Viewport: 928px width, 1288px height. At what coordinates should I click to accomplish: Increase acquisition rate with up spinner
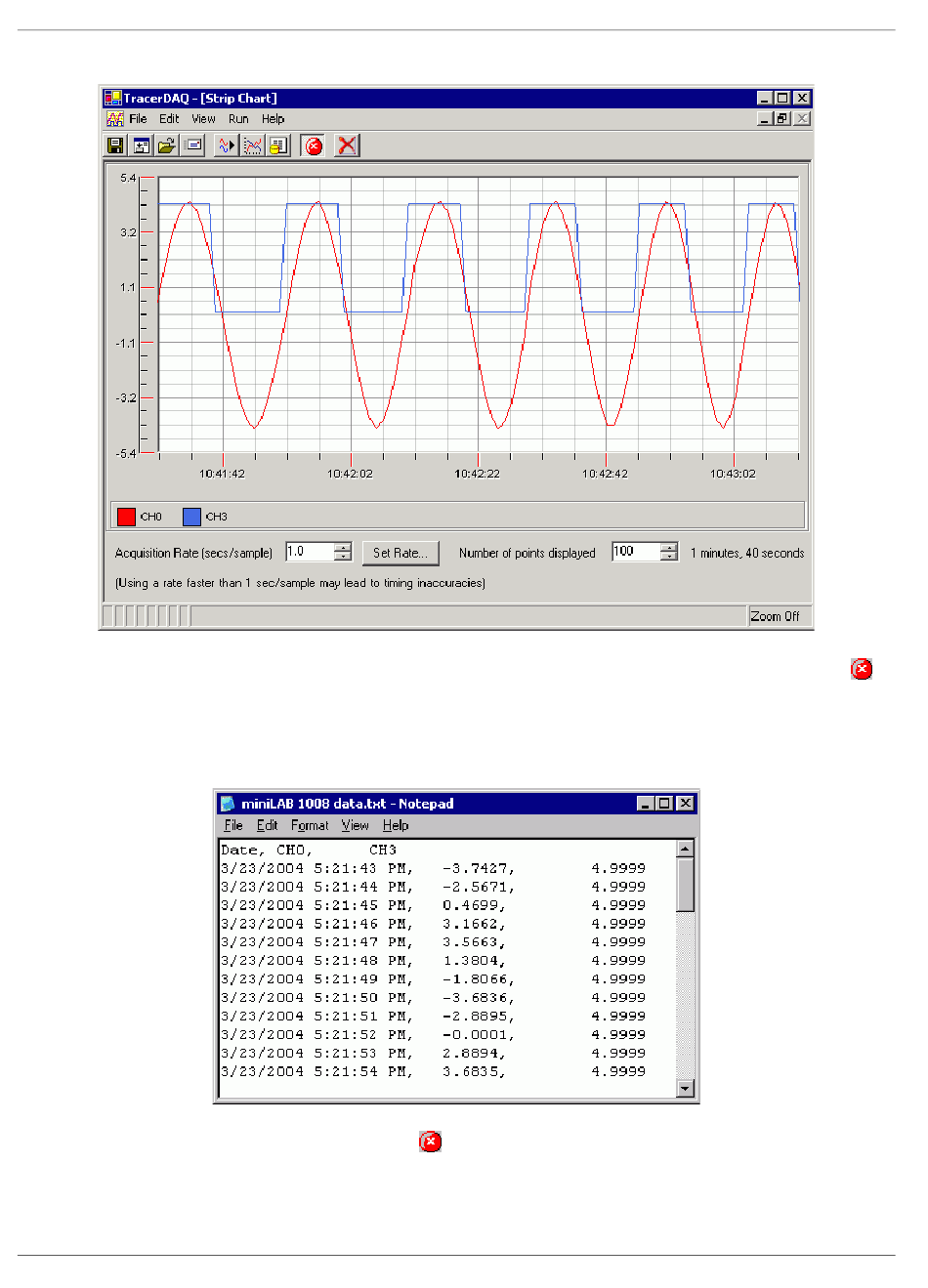pos(343,547)
